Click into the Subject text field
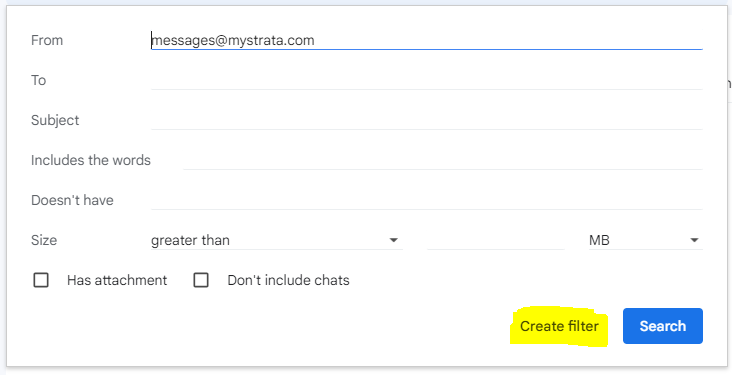 (x=427, y=120)
